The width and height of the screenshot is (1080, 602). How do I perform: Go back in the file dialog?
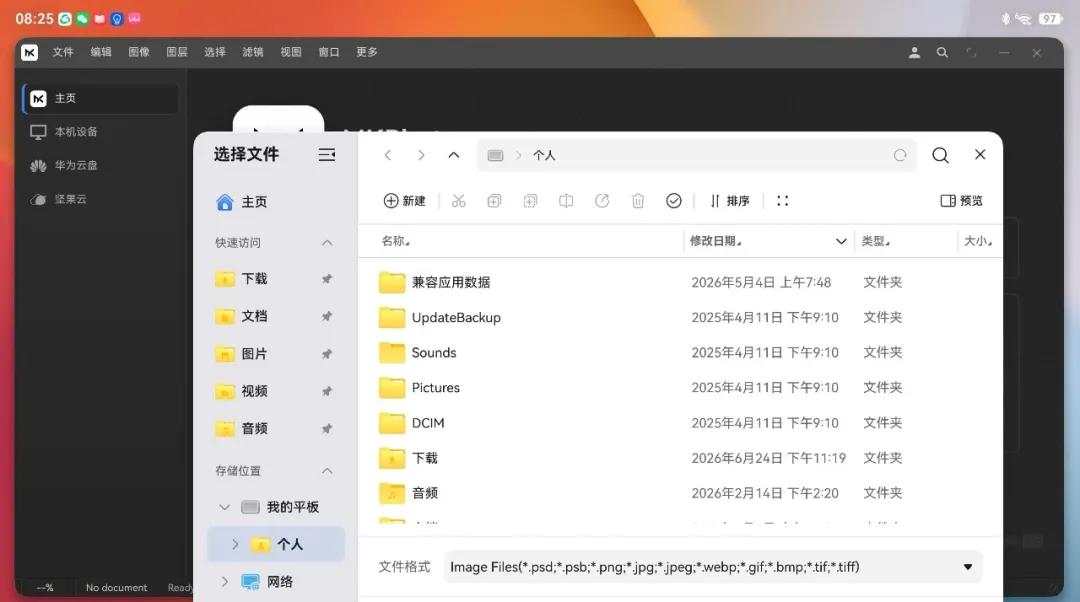click(x=388, y=155)
